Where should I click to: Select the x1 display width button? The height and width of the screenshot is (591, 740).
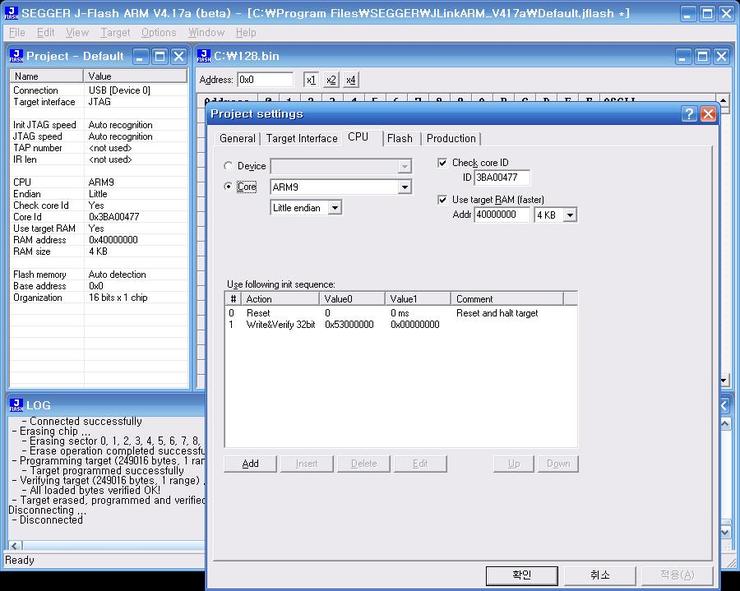[311, 80]
